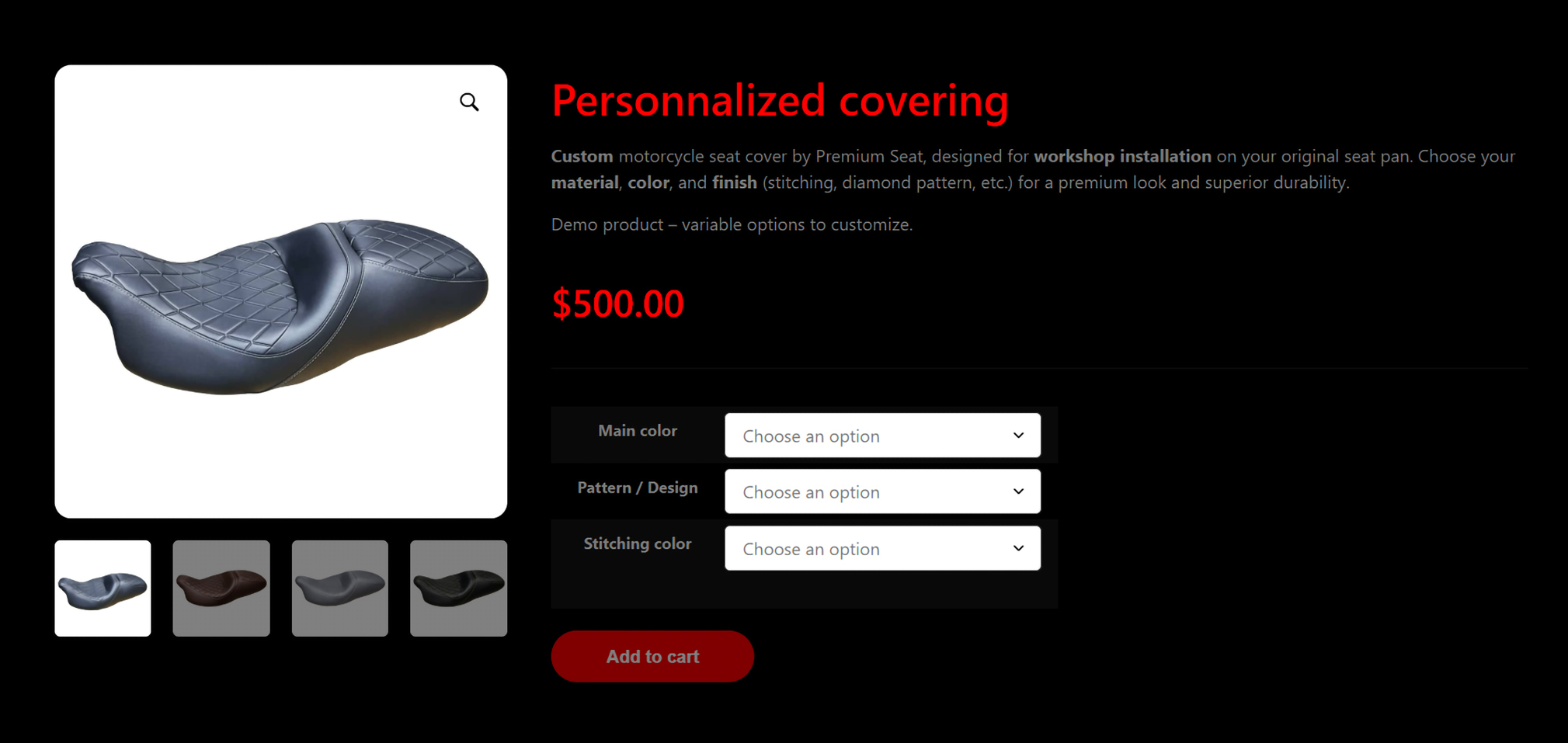The height and width of the screenshot is (743, 1568).
Task: Click the Add to cart button
Action: tap(652, 656)
